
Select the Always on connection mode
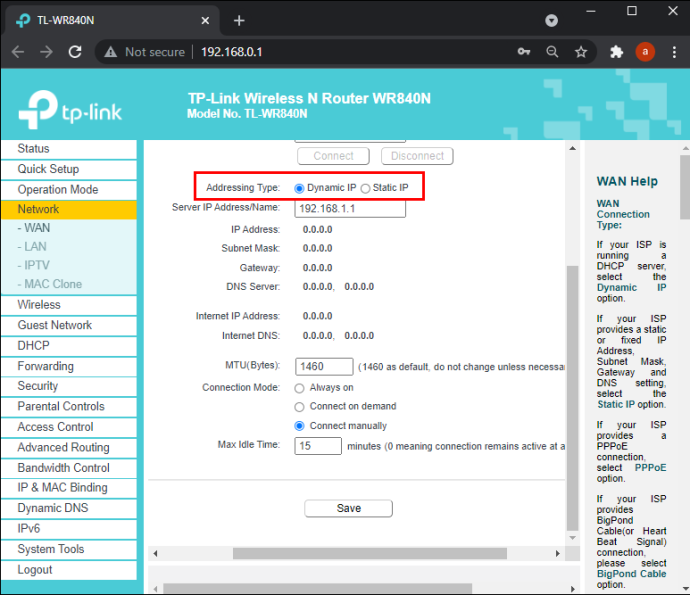(299, 388)
